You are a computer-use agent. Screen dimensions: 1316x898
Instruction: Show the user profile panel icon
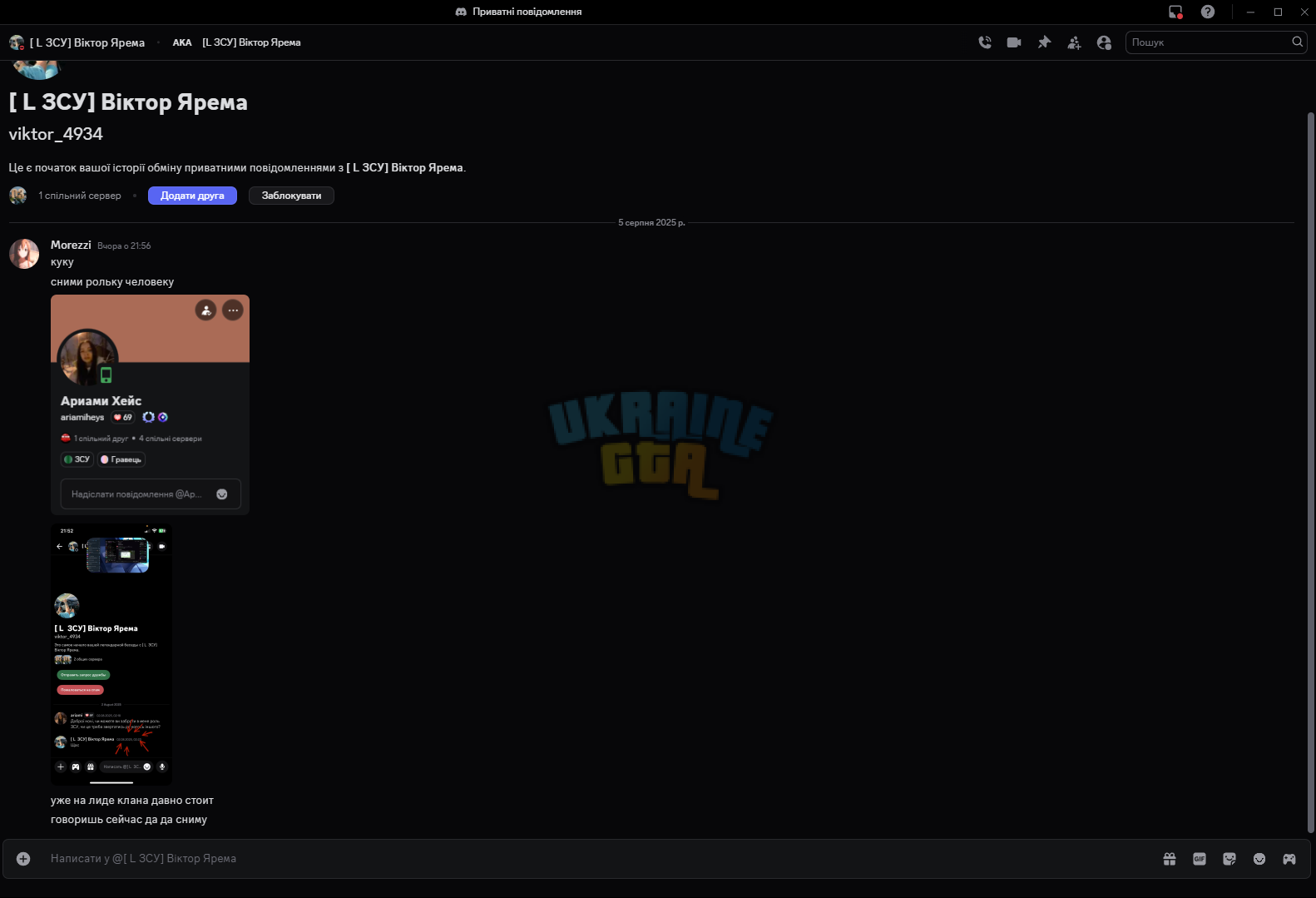[1104, 42]
